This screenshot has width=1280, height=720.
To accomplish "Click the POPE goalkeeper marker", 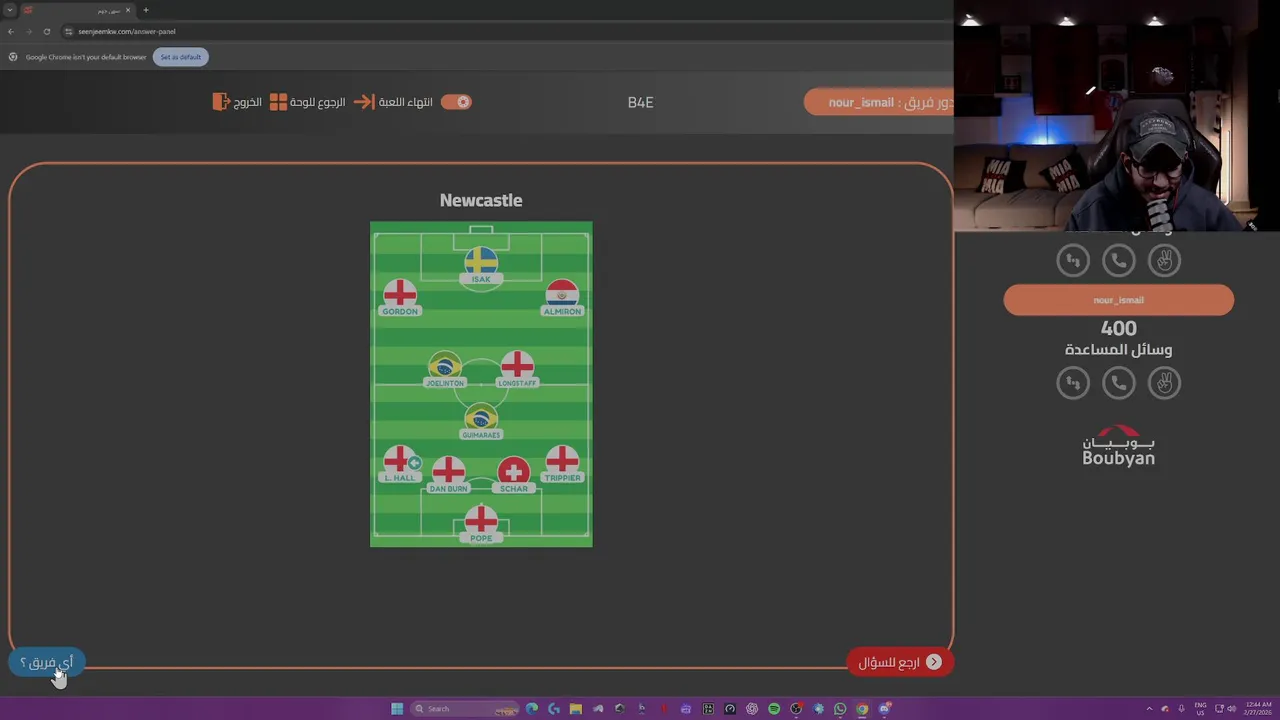I will [481, 525].
